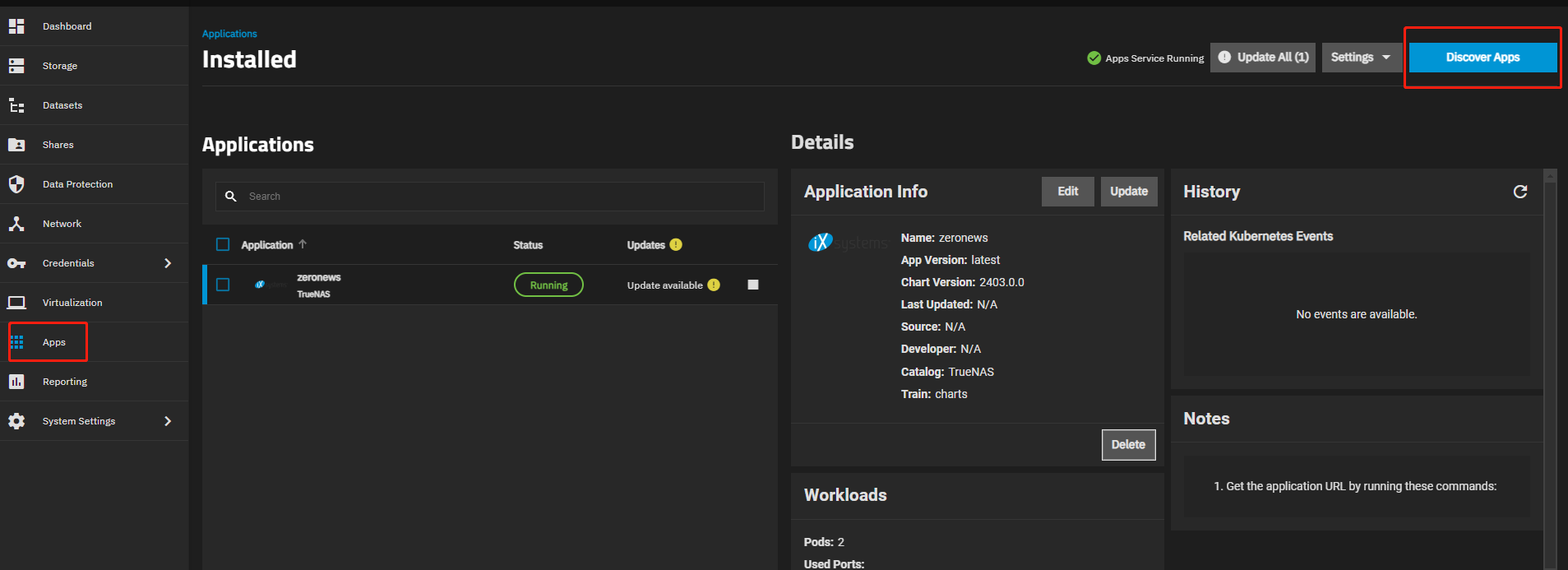
Task: Click the yellow warning icon beside Update available
Action: point(714,285)
